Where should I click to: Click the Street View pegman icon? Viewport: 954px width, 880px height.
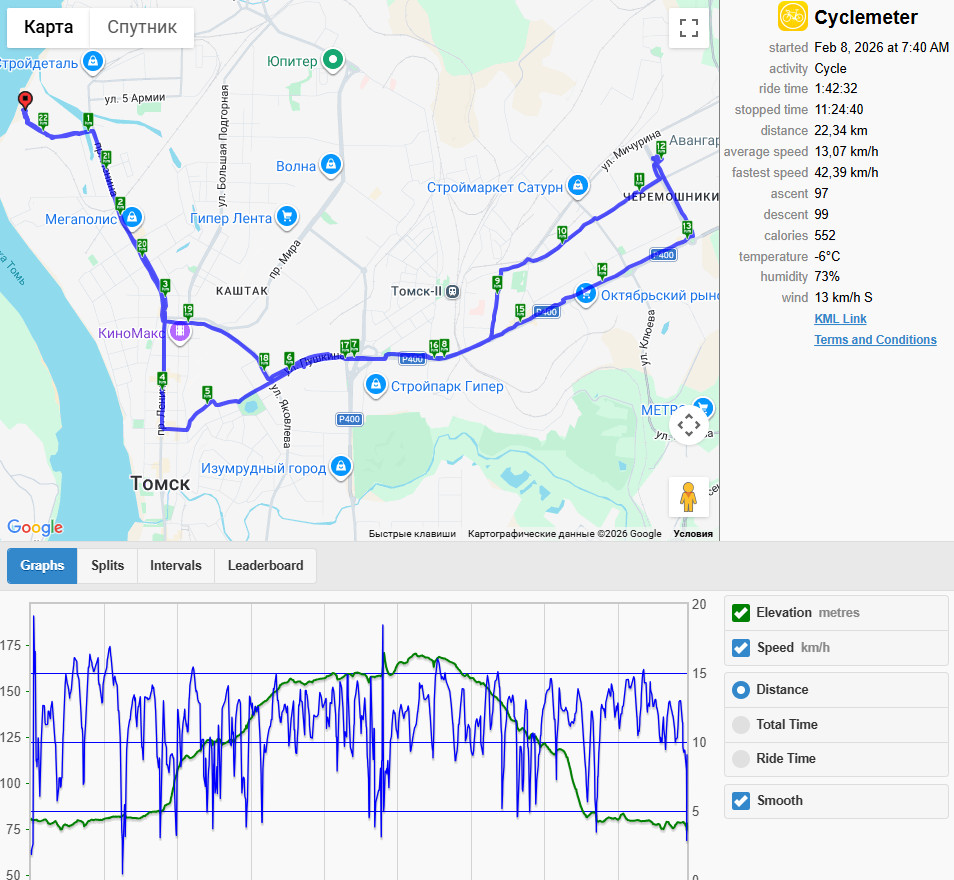pos(688,497)
